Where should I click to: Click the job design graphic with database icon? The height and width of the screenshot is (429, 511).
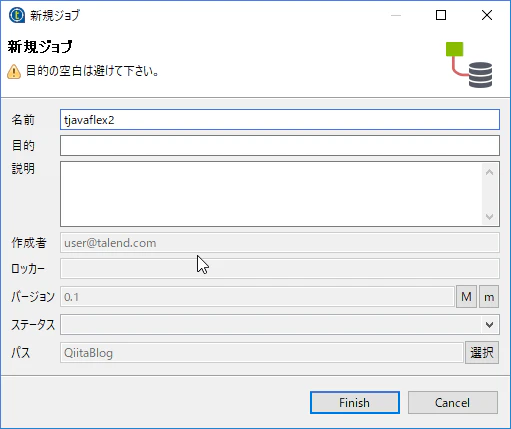pyautogui.click(x=469, y=65)
